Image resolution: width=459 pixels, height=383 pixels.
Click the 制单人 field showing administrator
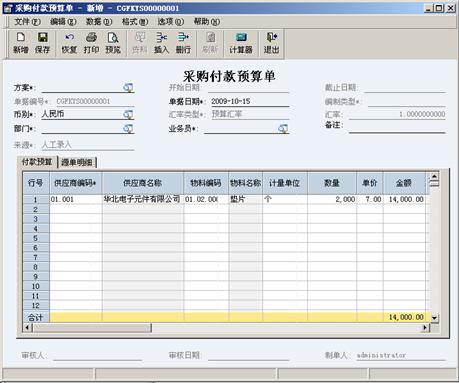pyautogui.click(x=400, y=355)
